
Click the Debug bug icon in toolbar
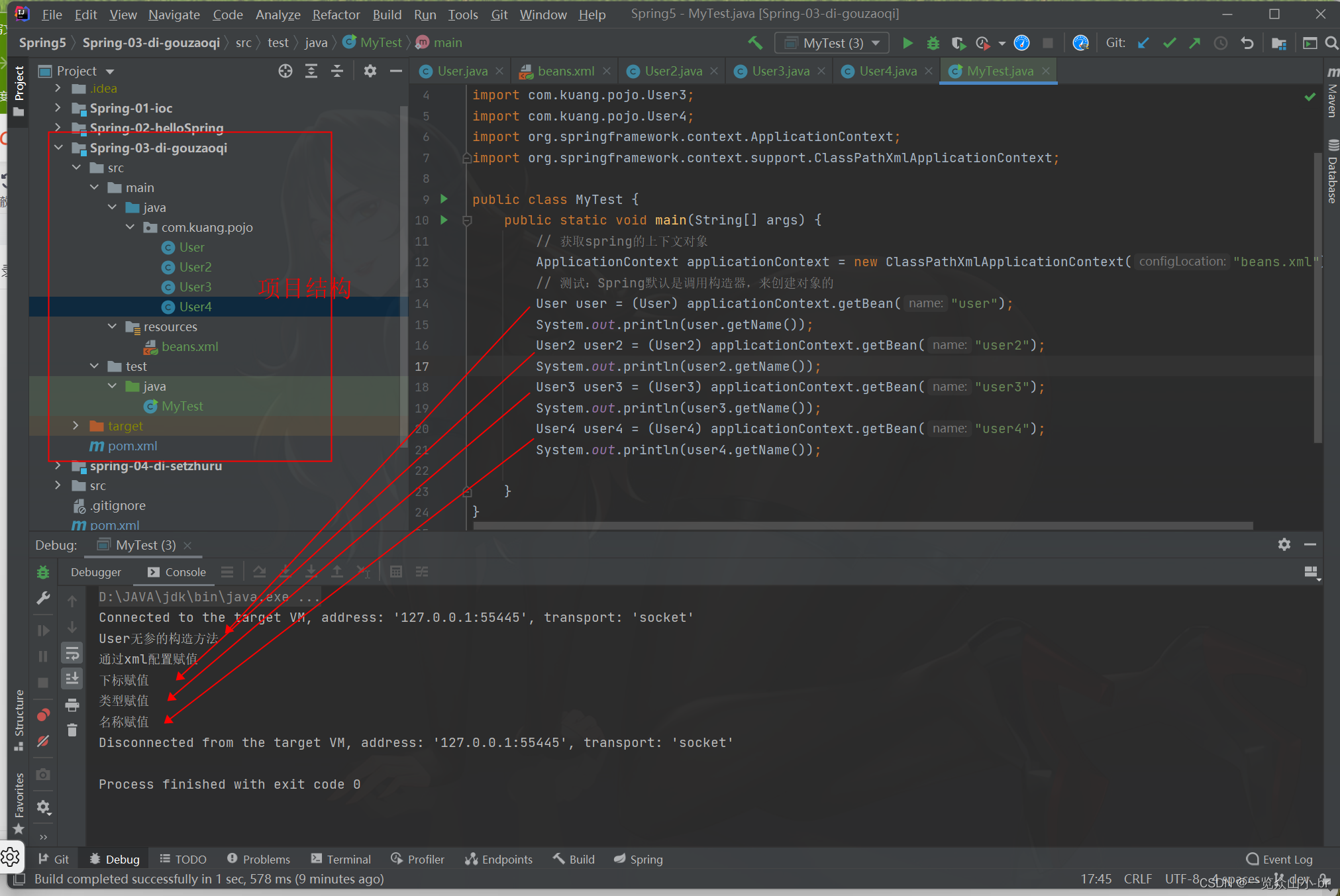933,43
